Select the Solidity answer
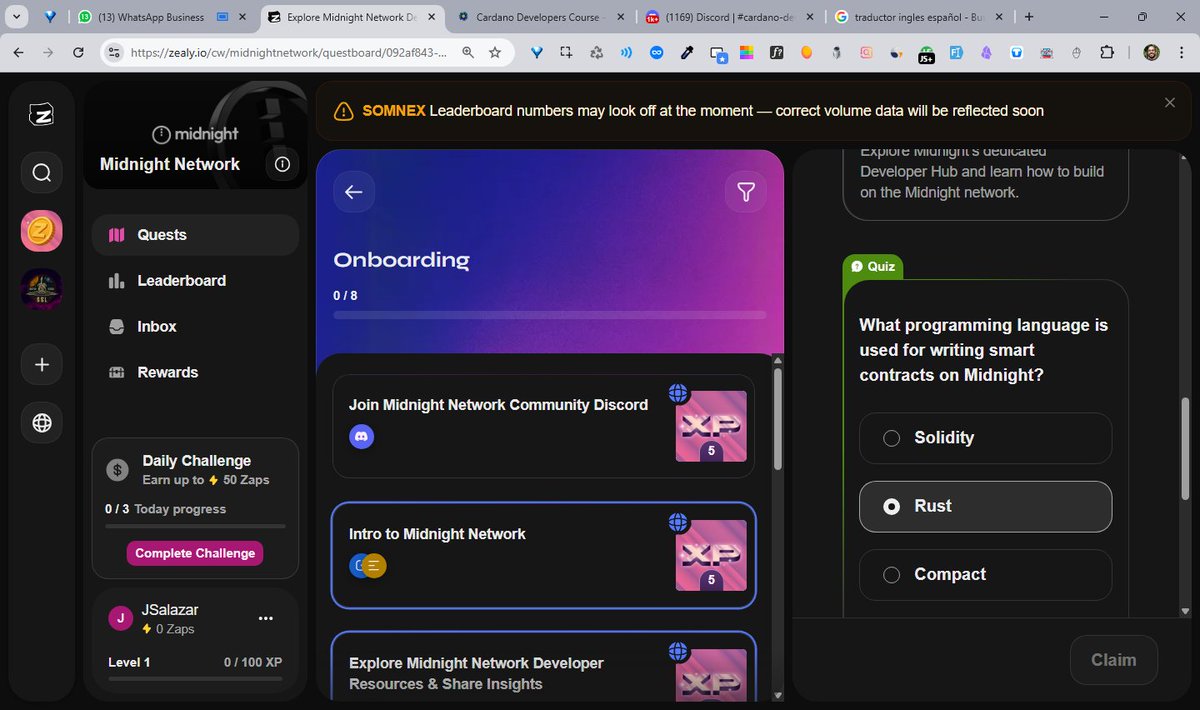1200x710 pixels. (985, 438)
